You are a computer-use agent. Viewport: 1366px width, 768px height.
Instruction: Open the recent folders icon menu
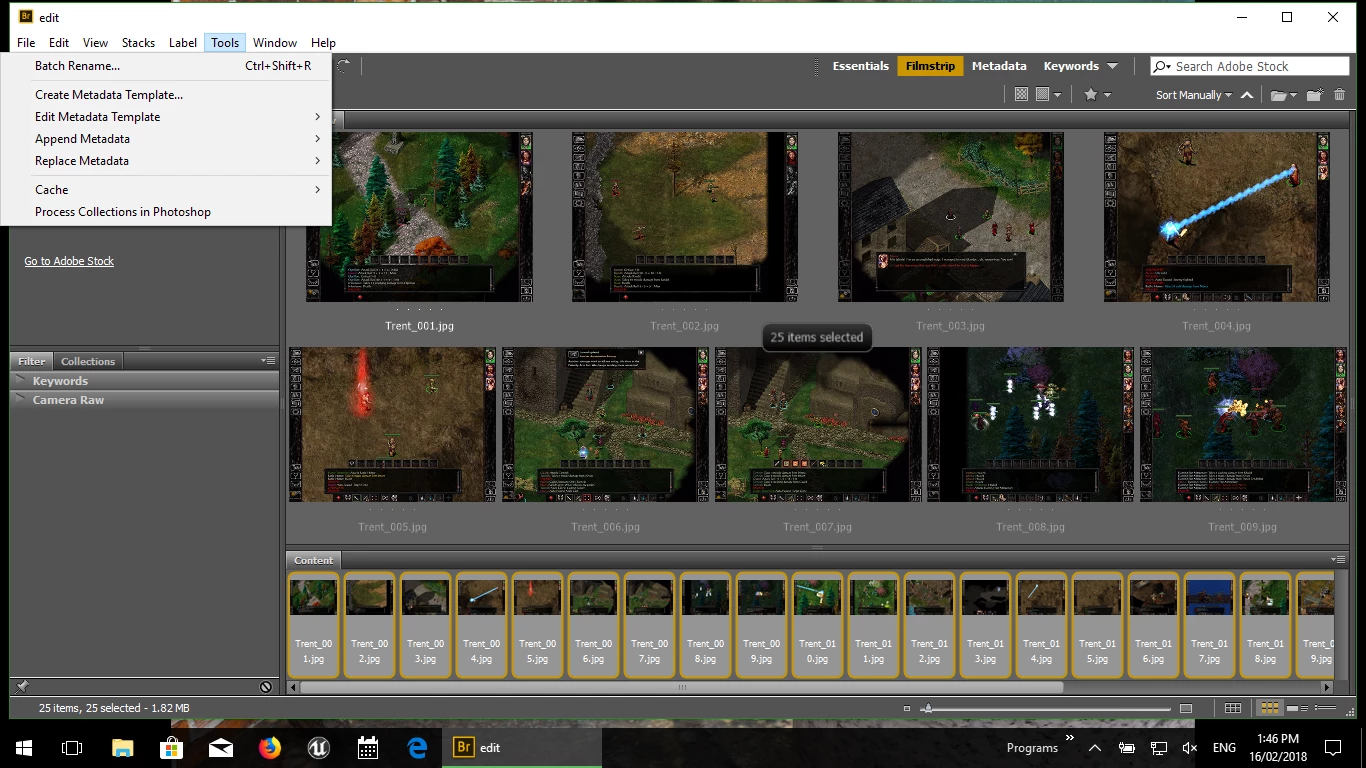(x=1284, y=95)
